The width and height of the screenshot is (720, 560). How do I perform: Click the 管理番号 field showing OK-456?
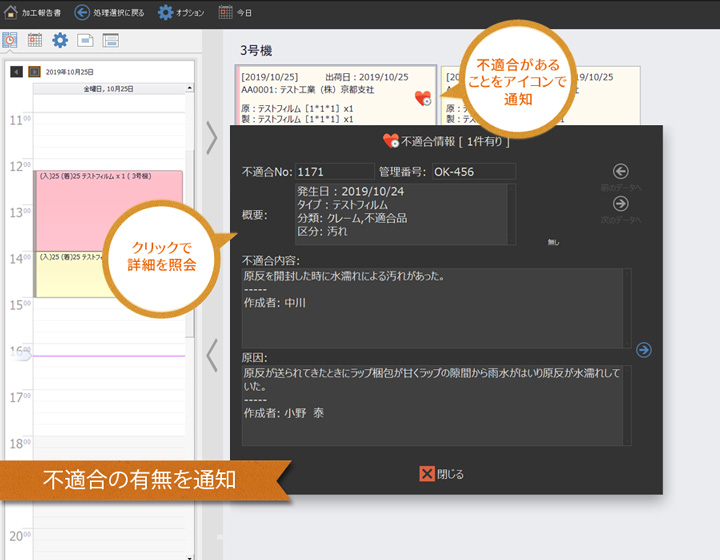tap(473, 172)
